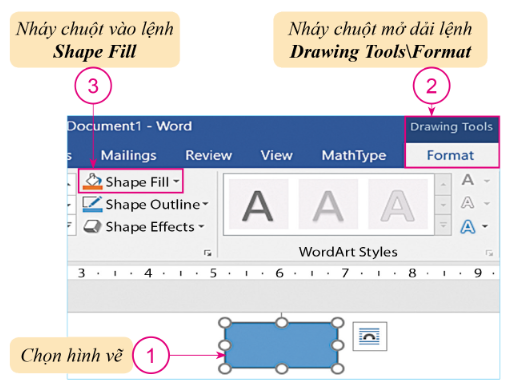Expand the Shape Outline dropdown arrow
510x386 pixels.
click(x=205, y=204)
